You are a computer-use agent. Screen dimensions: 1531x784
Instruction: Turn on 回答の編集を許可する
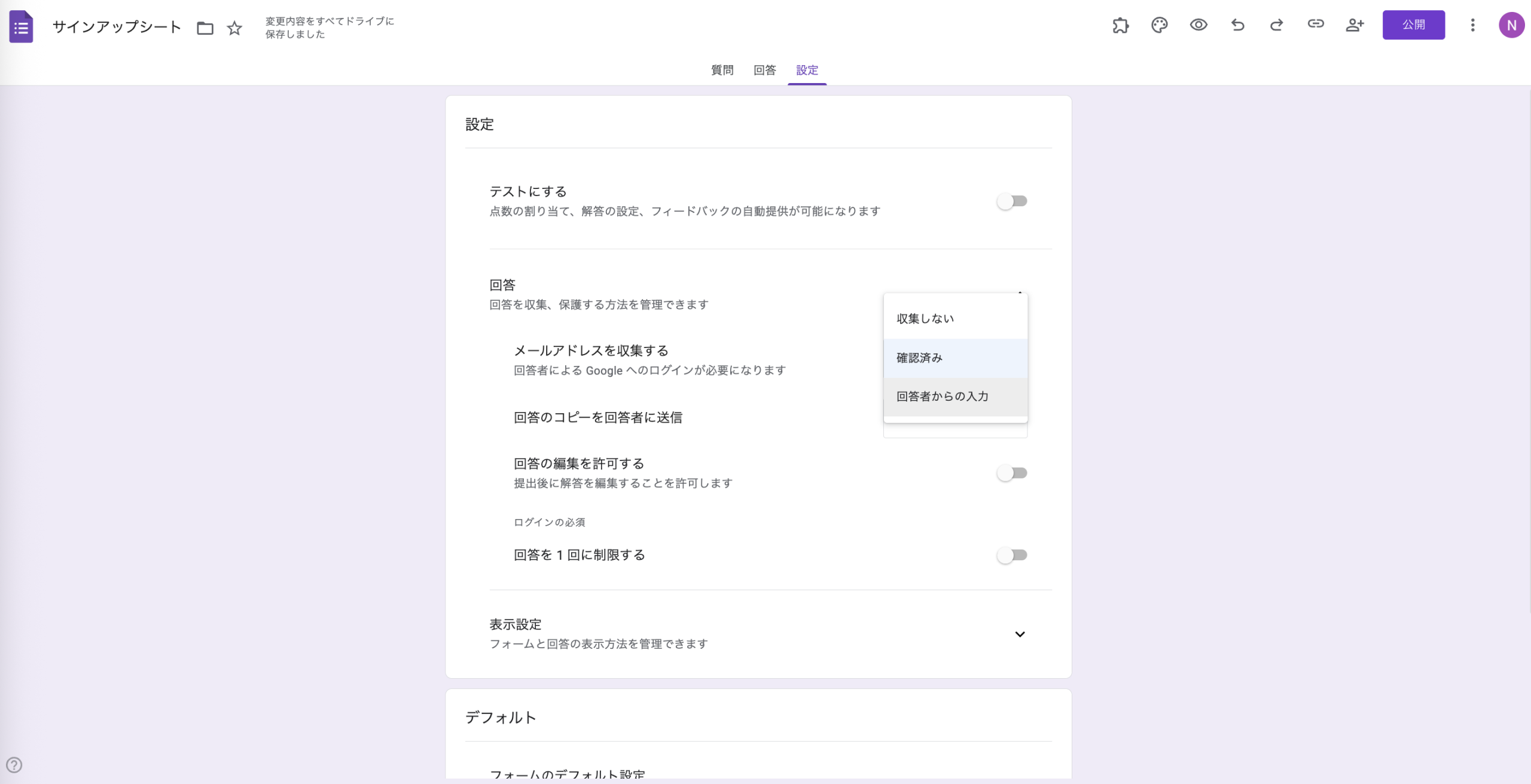[x=1012, y=472]
